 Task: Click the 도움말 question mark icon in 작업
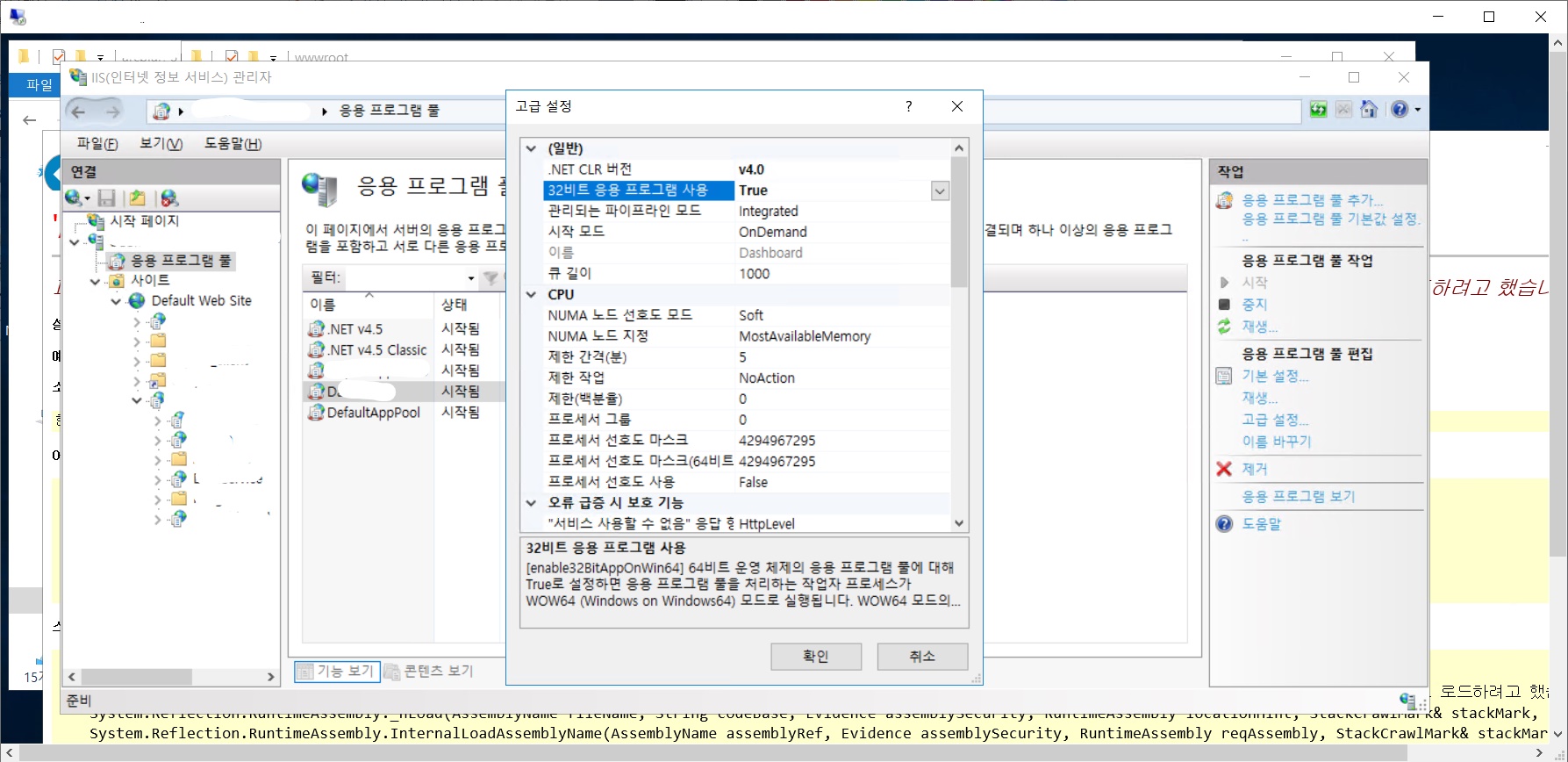[x=1224, y=524]
